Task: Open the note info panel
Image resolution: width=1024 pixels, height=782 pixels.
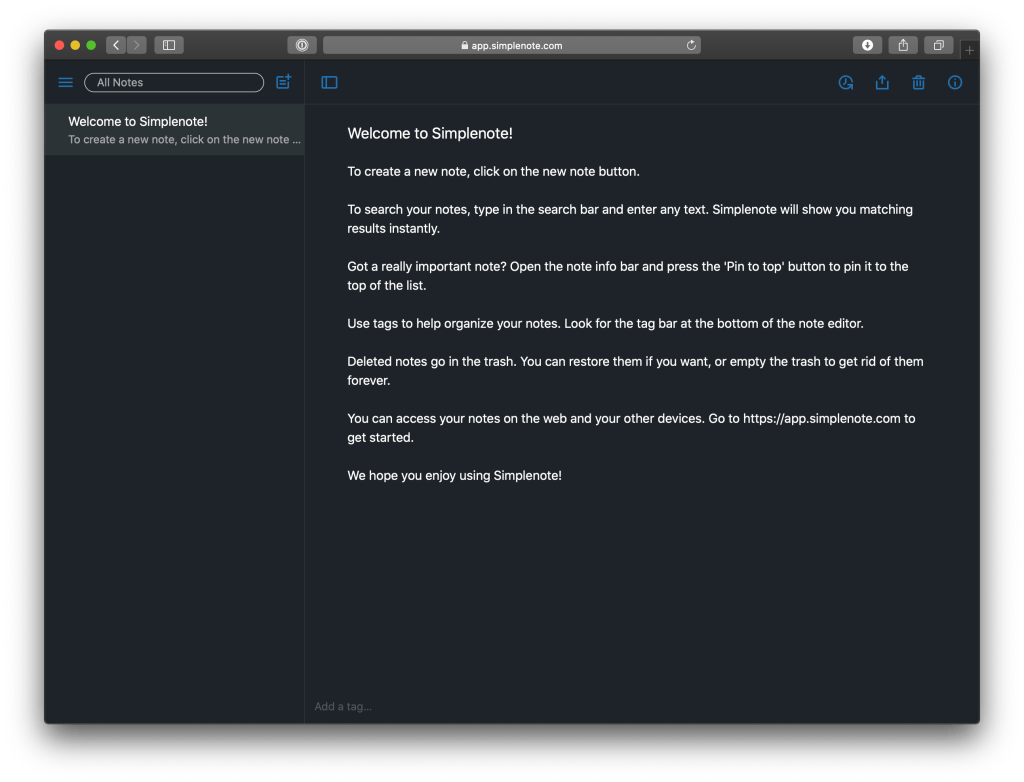Action: [955, 82]
